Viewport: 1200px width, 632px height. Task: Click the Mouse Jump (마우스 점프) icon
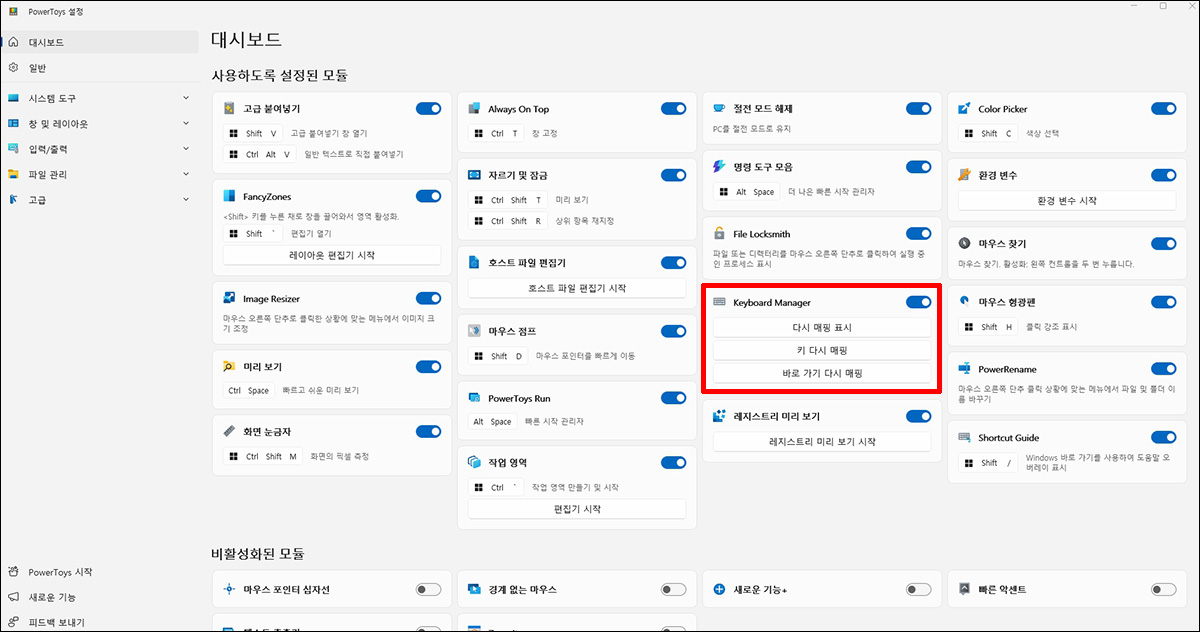474,331
